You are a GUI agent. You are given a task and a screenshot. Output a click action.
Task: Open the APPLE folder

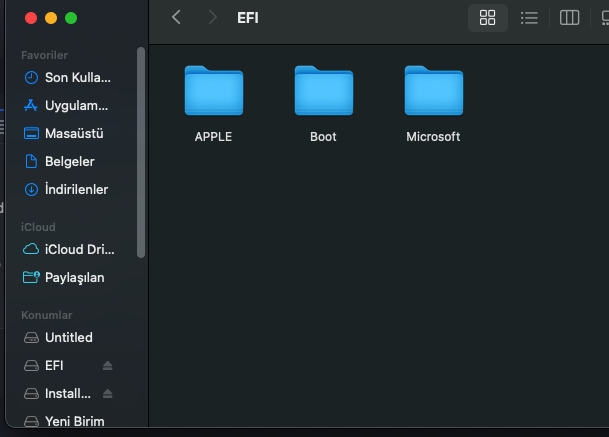pyautogui.click(x=213, y=92)
